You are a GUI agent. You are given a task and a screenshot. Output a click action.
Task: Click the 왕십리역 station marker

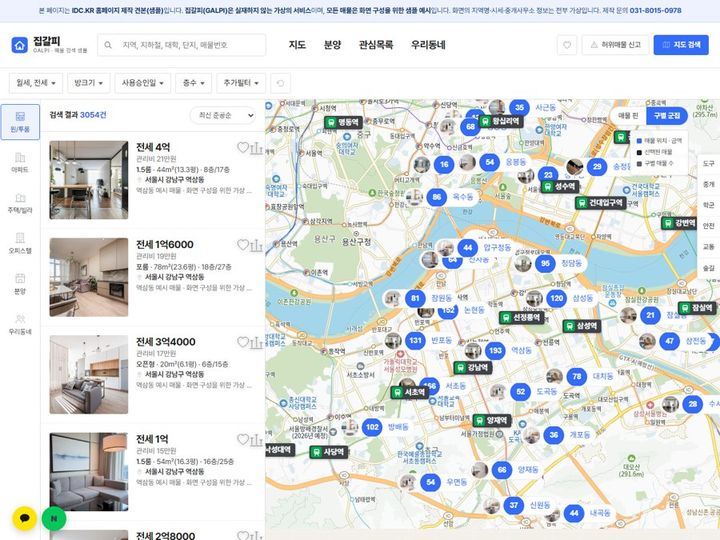pos(501,121)
